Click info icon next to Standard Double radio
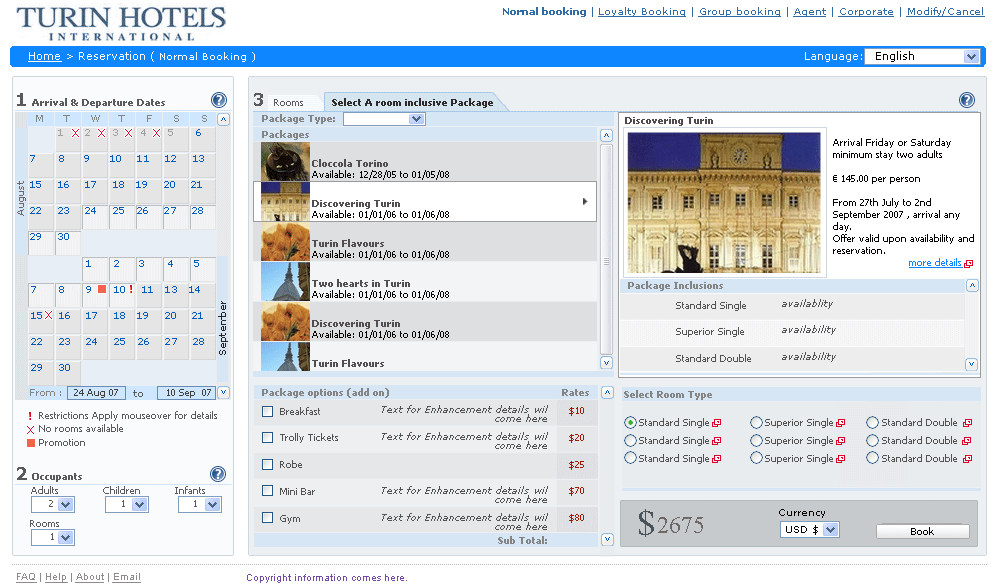Image resolution: width=1000 pixels, height=588 pixels. click(967, 423)
